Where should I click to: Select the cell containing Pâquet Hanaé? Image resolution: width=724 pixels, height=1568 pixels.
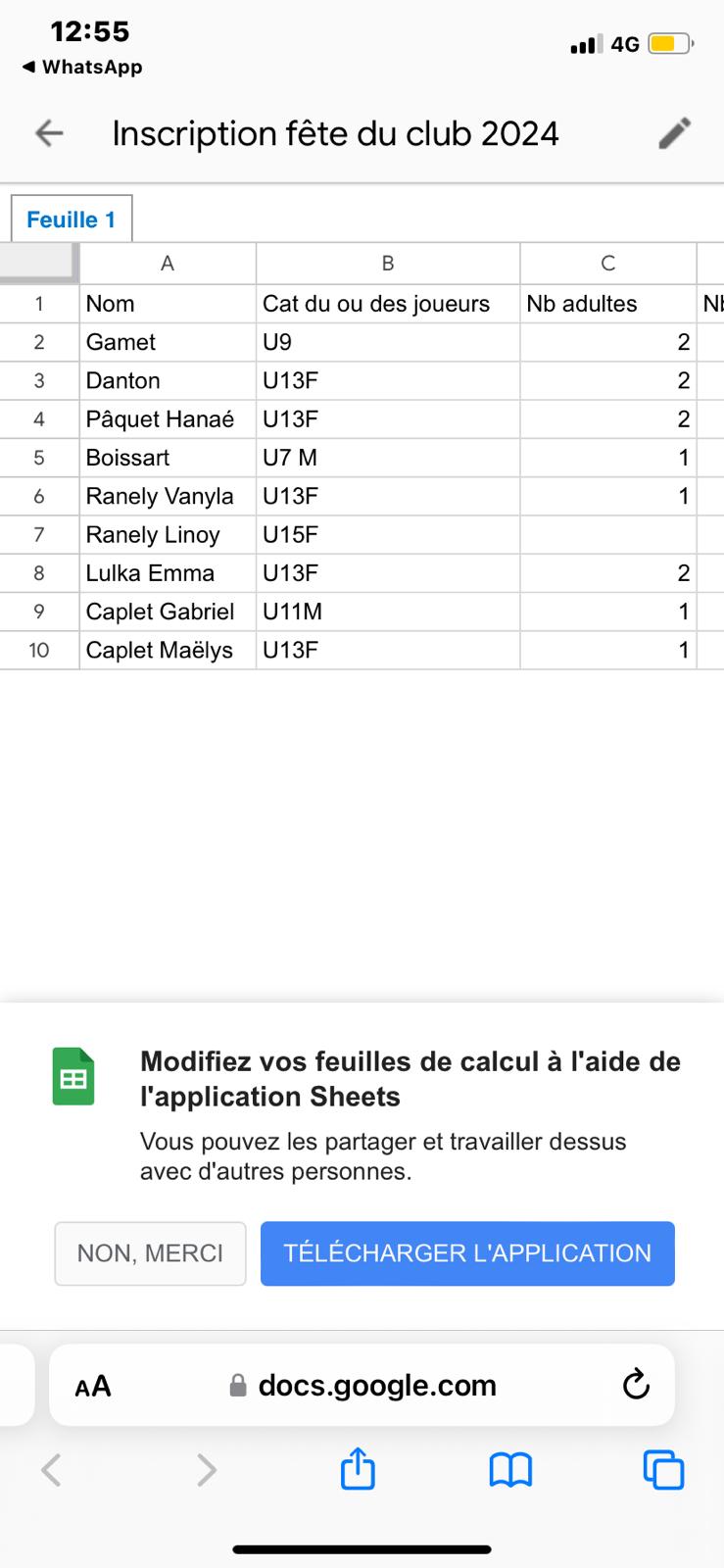(x=167, y=419)
